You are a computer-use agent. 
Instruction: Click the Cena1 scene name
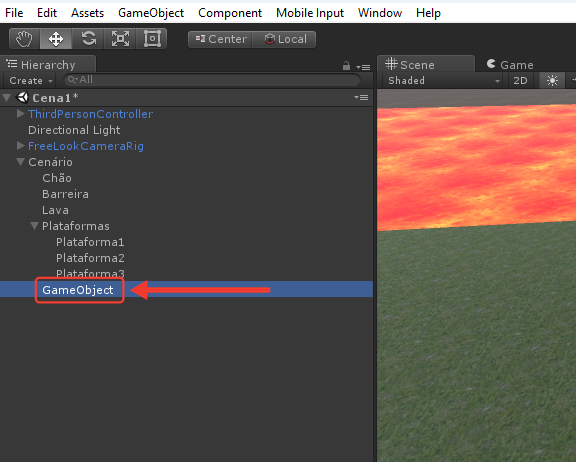(55, 98)
